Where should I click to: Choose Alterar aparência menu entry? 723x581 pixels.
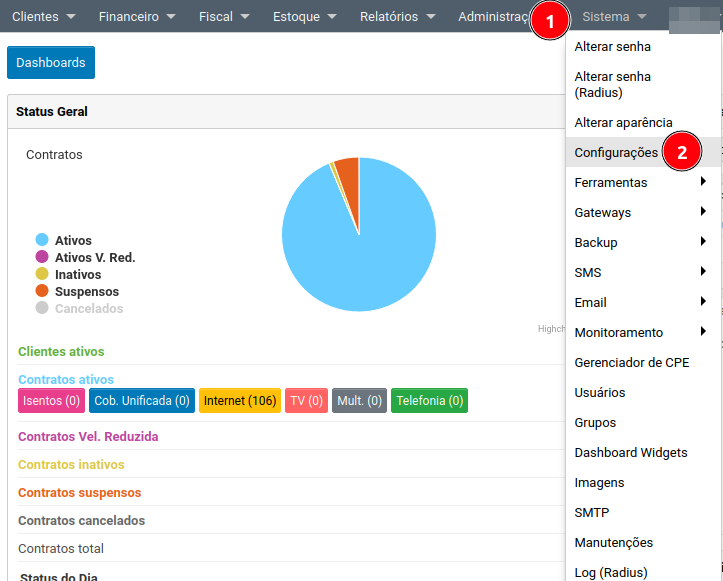pos(623,122)
